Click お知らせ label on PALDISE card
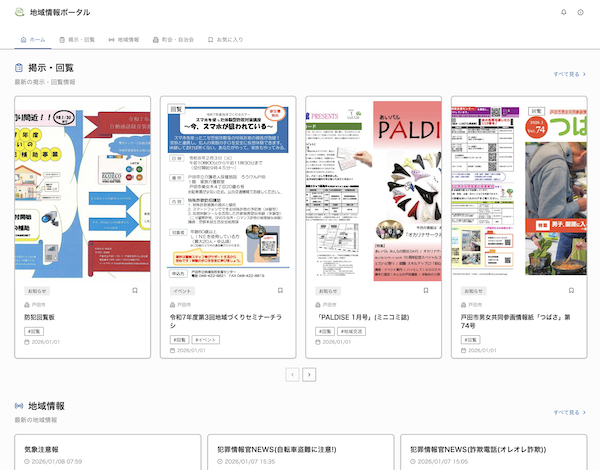 click(328, 291)
